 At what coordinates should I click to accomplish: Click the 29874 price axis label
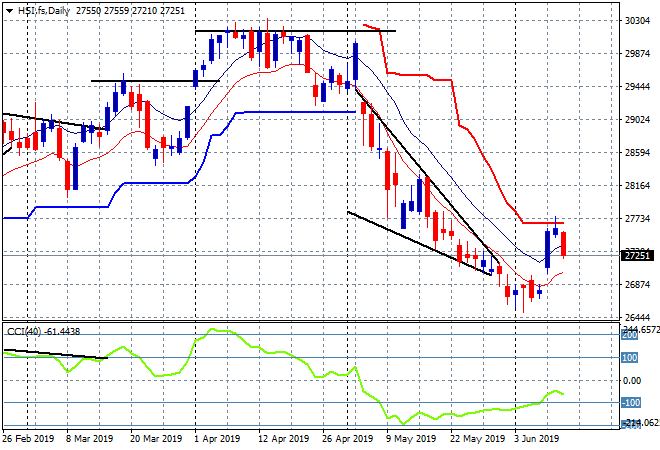click(x=637, y=54)
